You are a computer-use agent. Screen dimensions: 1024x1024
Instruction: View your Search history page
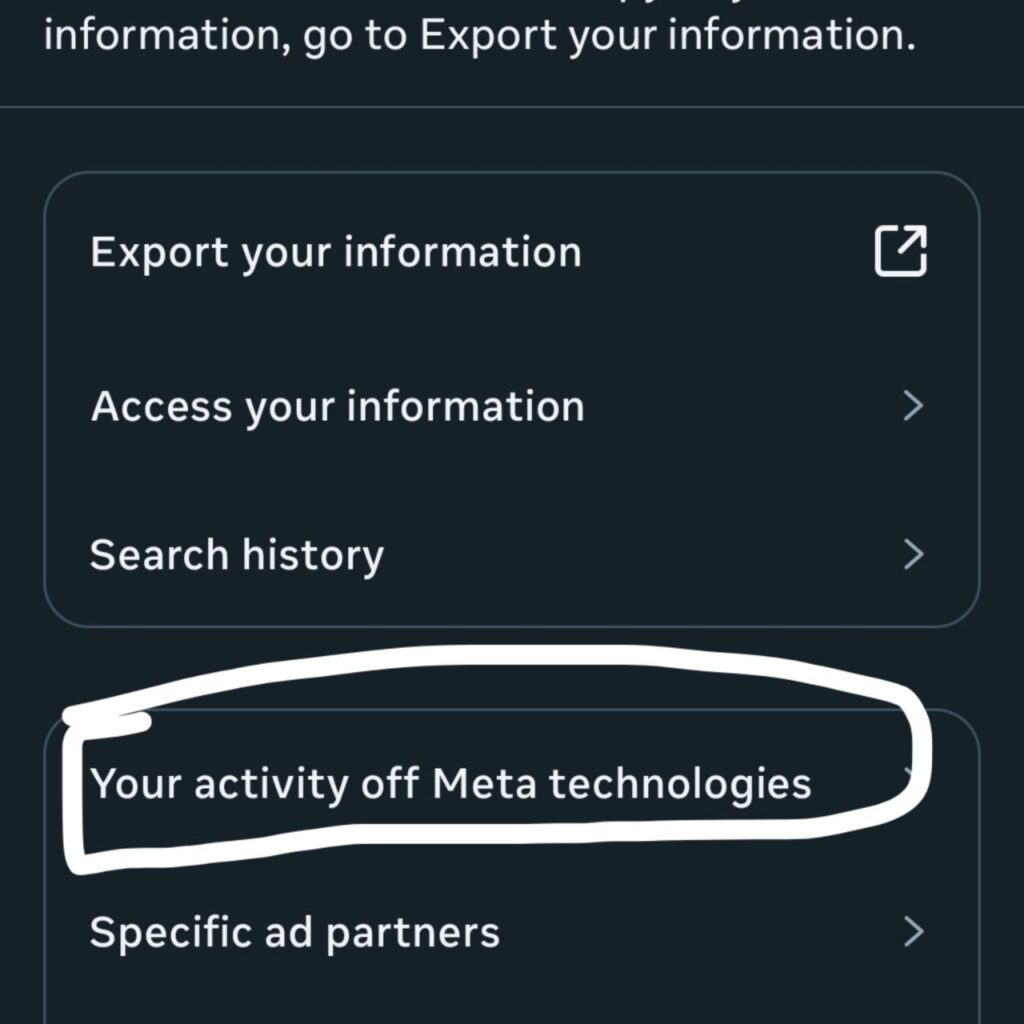(x=237, y=554)
